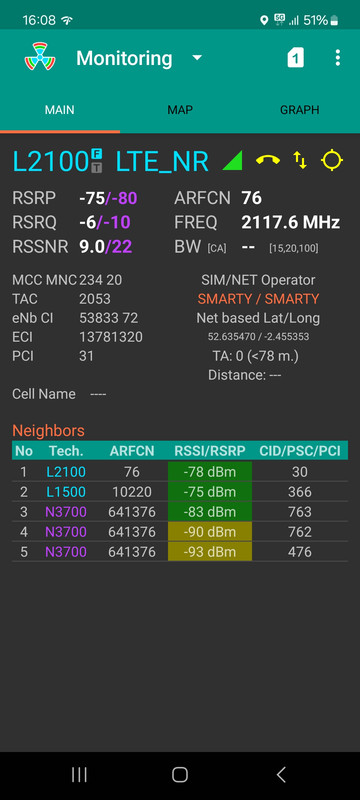Tap the Distance: --- text

tap(245, 375)
